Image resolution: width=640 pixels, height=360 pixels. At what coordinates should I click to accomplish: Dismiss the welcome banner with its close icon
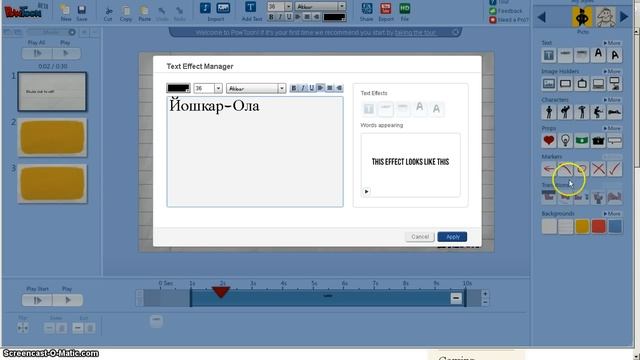(456, 32)
